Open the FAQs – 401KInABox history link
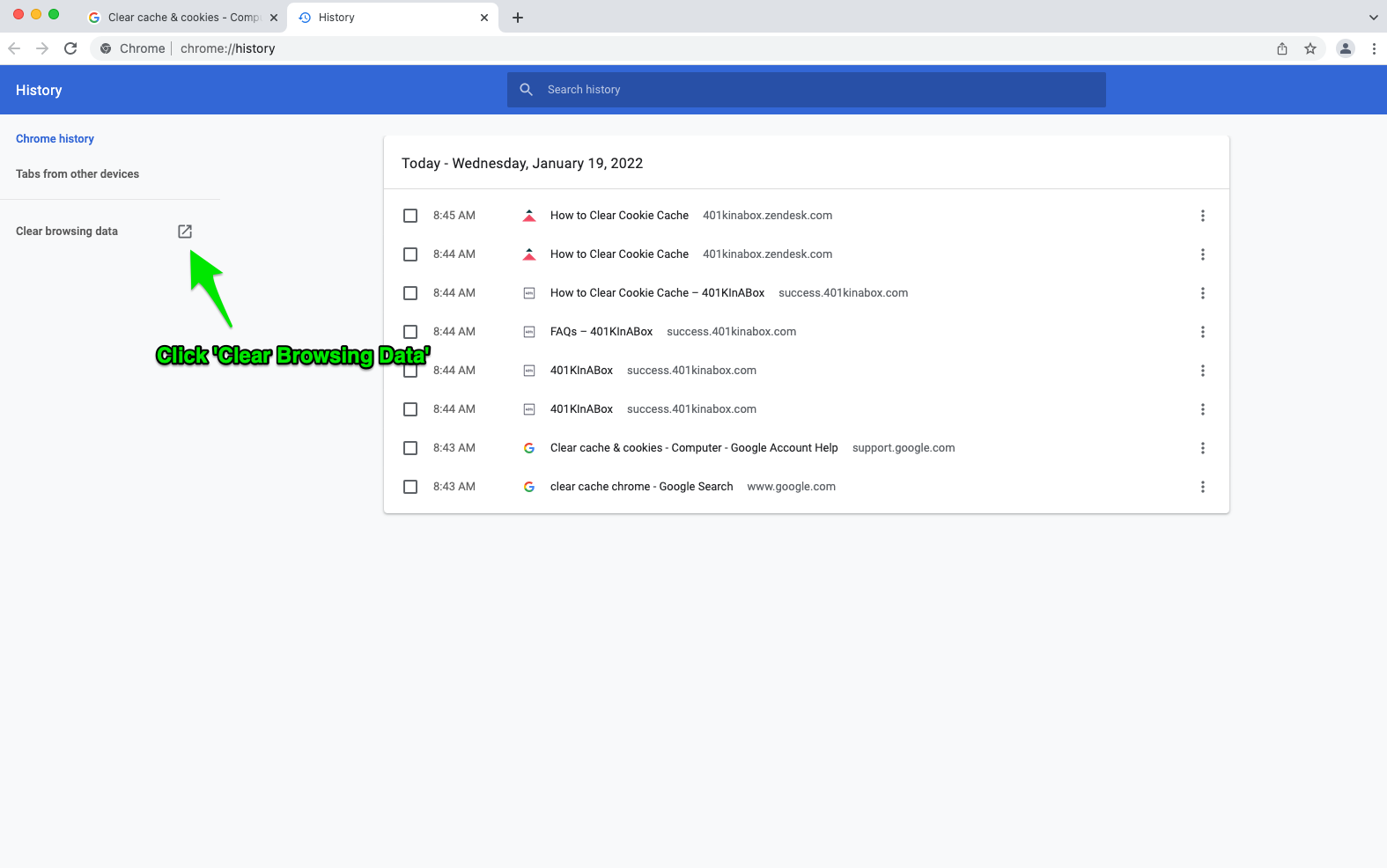The width and height of the screenshot is (1387, 868). coord(601,332)
